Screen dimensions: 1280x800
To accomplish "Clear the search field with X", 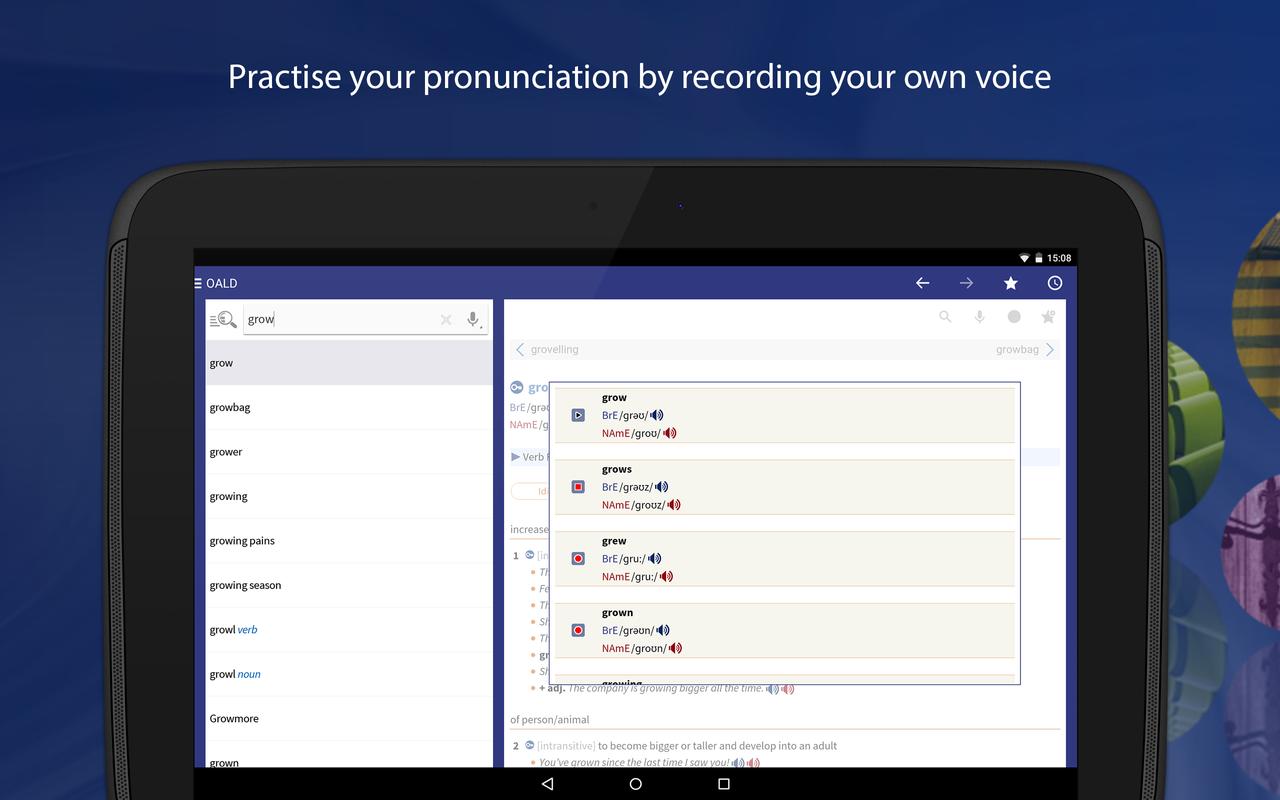I will (x=446, y=319).
